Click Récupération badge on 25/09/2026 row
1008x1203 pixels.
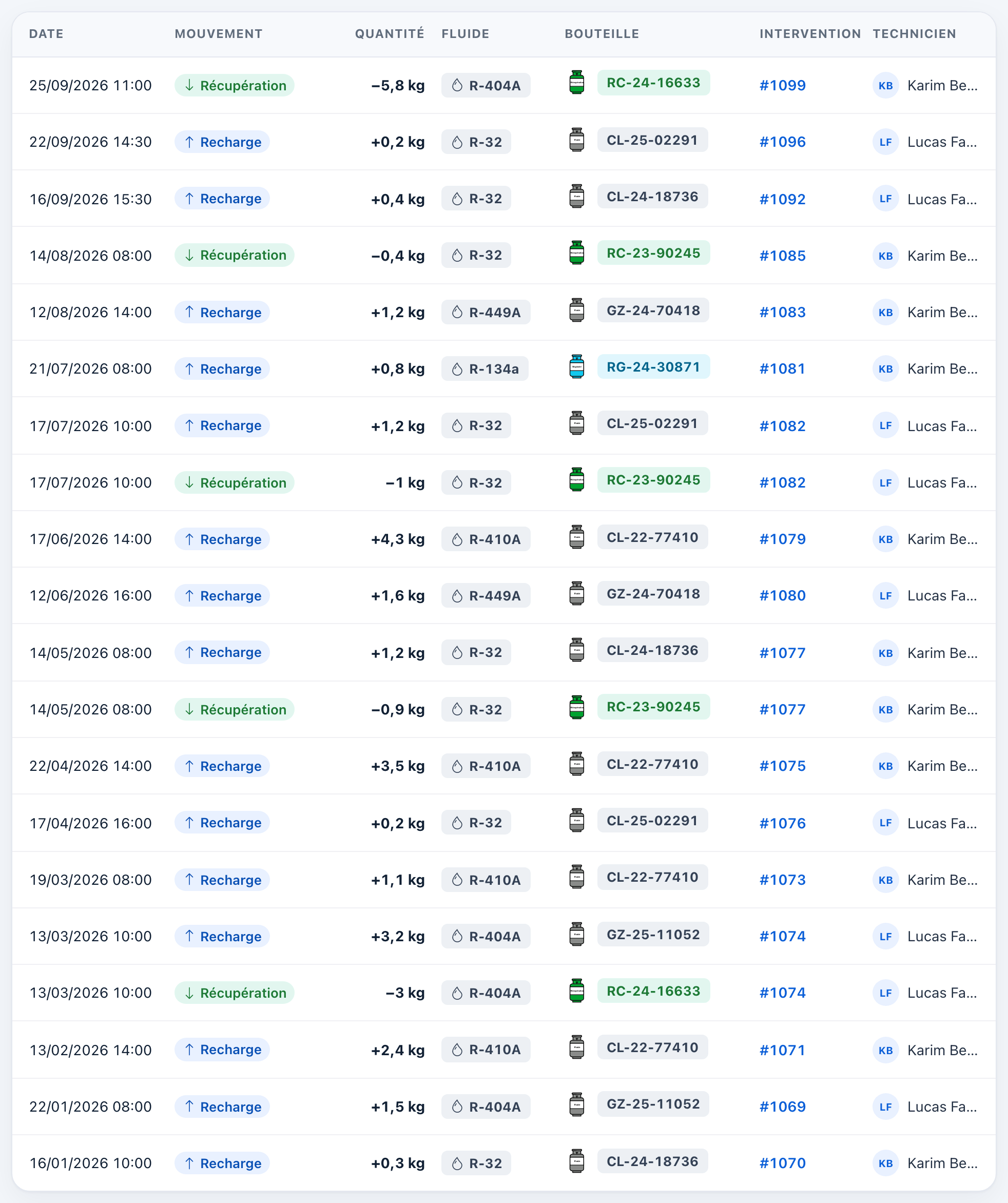(x=234, y=85)
